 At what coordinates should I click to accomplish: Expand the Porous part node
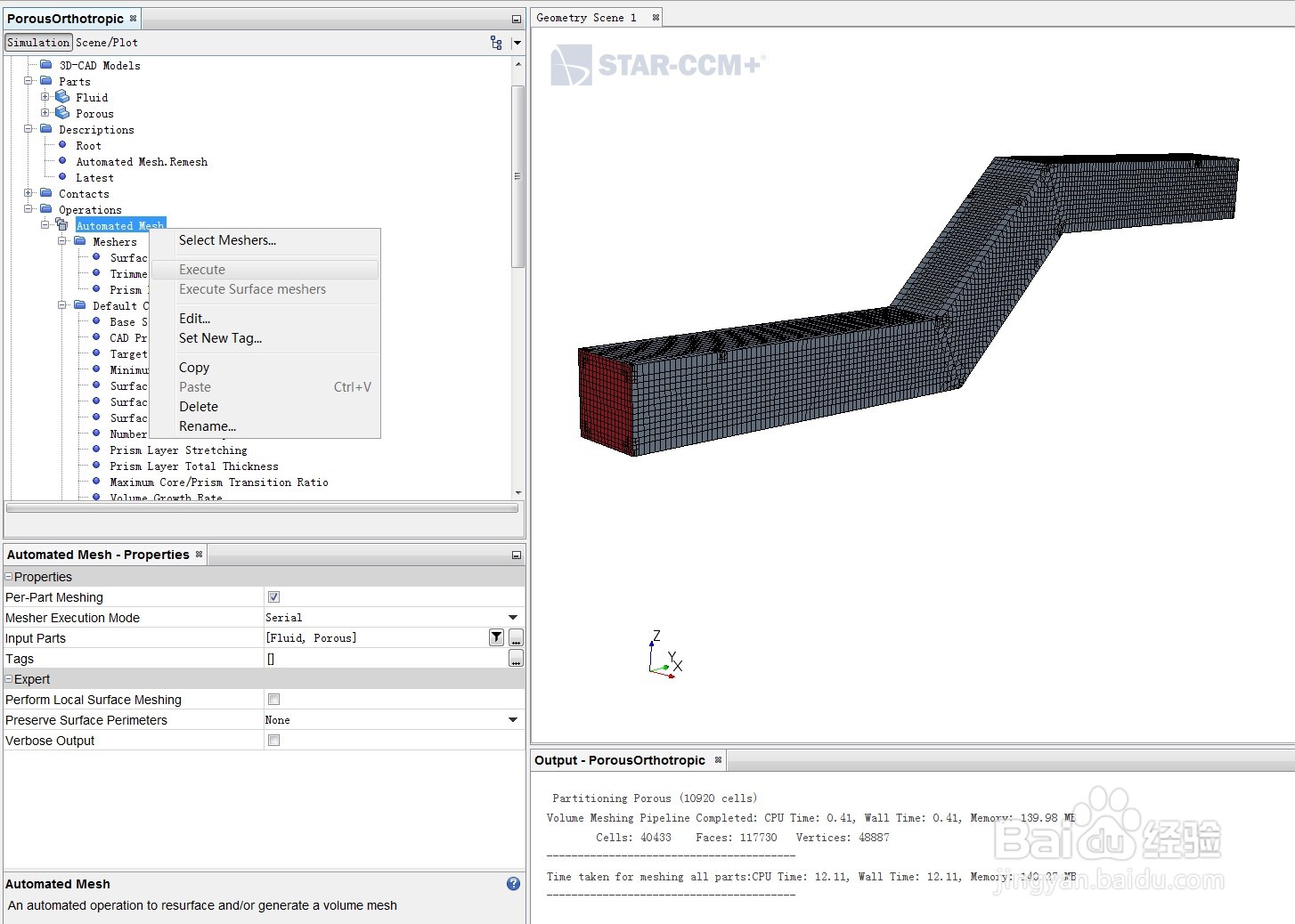tap(45, 113)
